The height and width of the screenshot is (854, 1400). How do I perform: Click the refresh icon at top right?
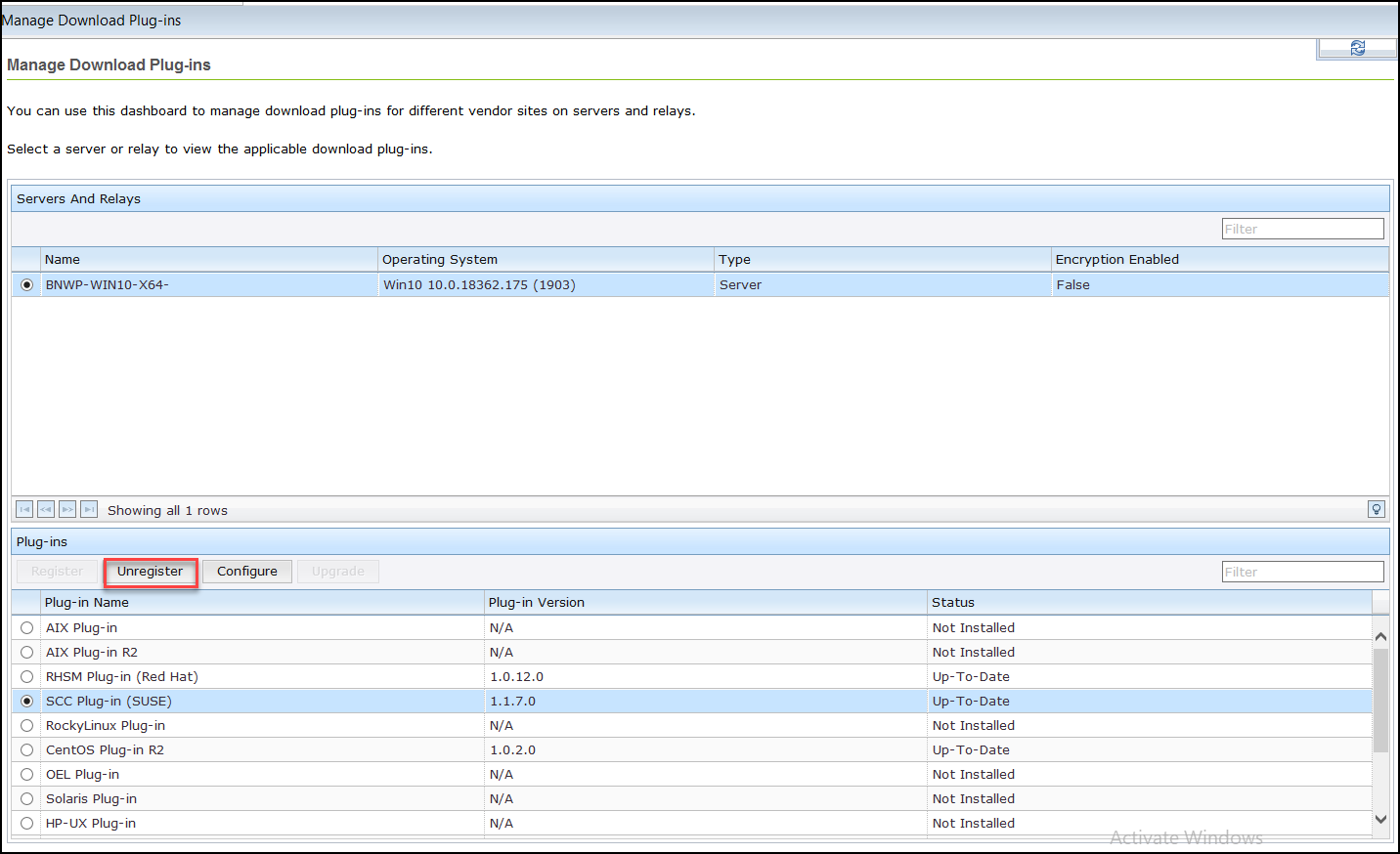1357,47
